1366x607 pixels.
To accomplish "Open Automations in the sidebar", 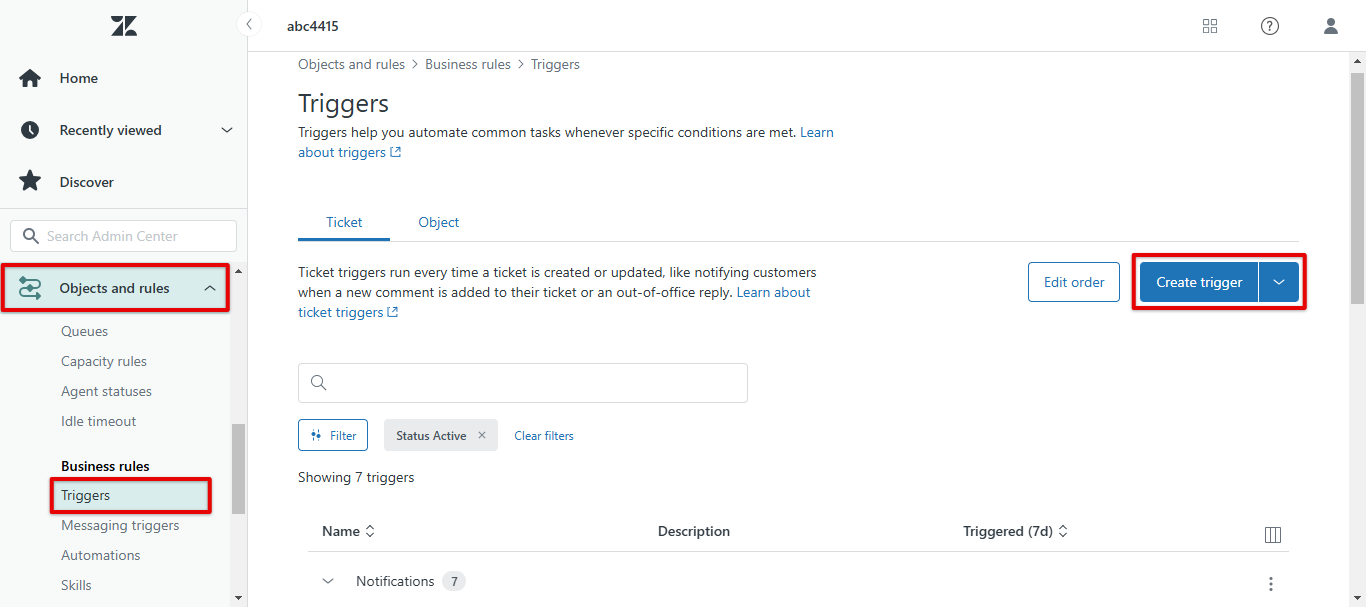I will (101, 555).
